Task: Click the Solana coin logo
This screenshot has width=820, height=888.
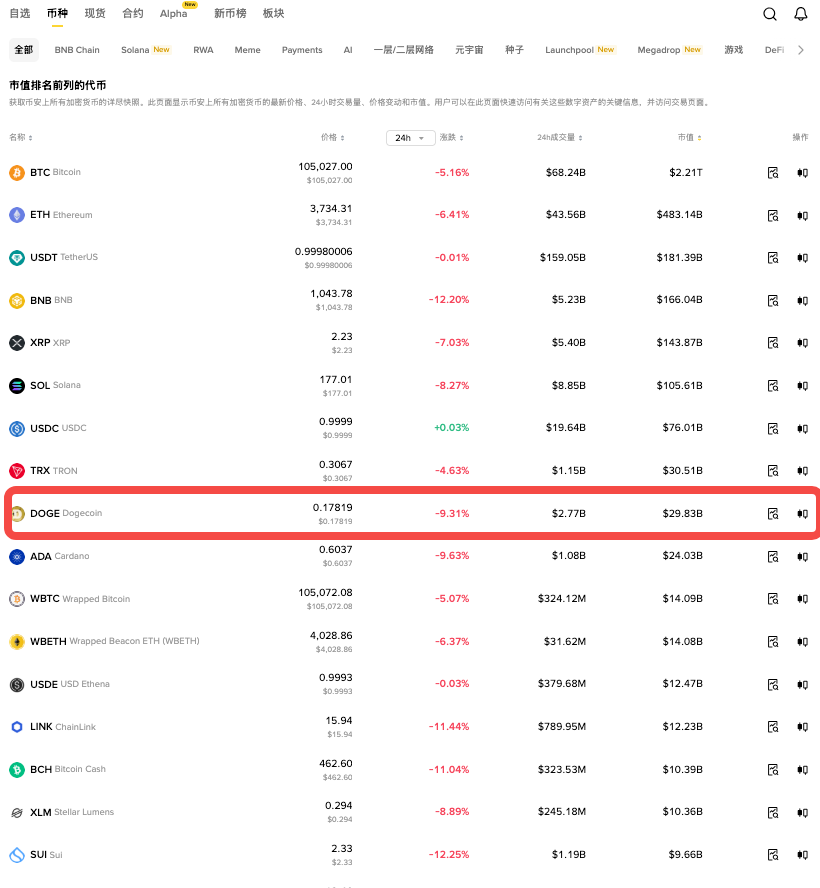Action: [x=19, y=385]
